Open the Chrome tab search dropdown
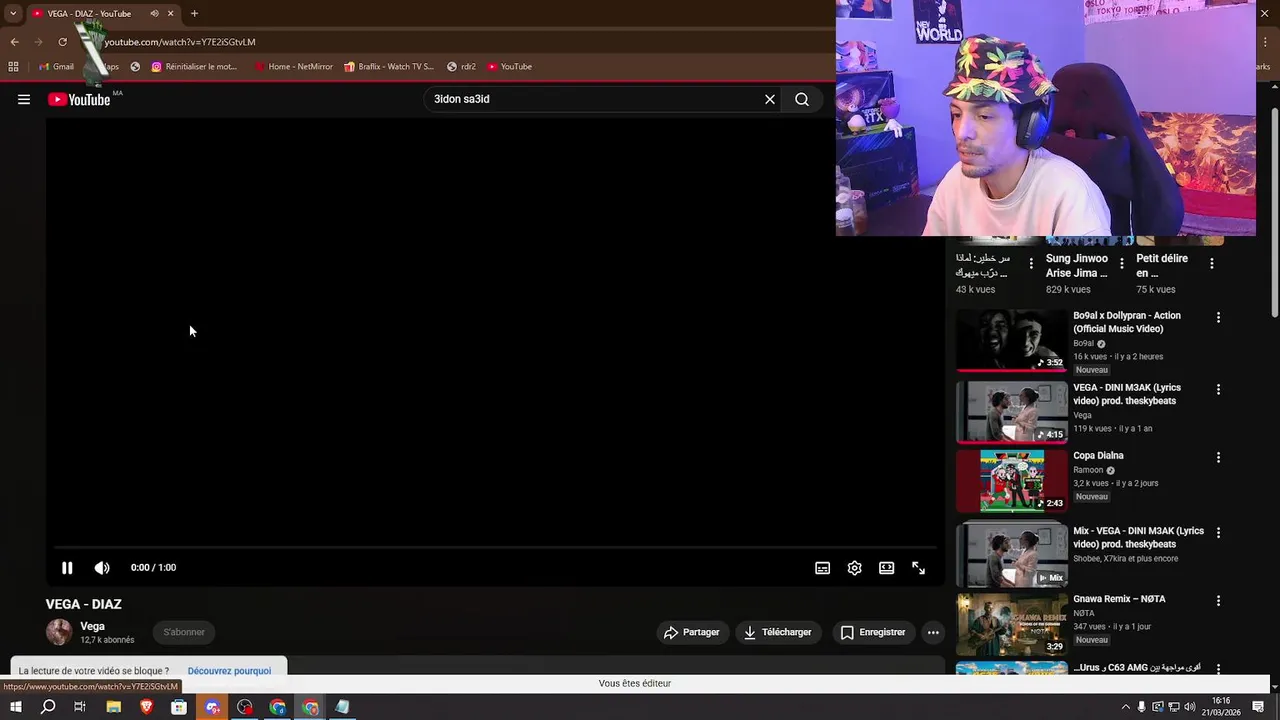This screenshot has width=1280, height=720. [x=13, y=14]
